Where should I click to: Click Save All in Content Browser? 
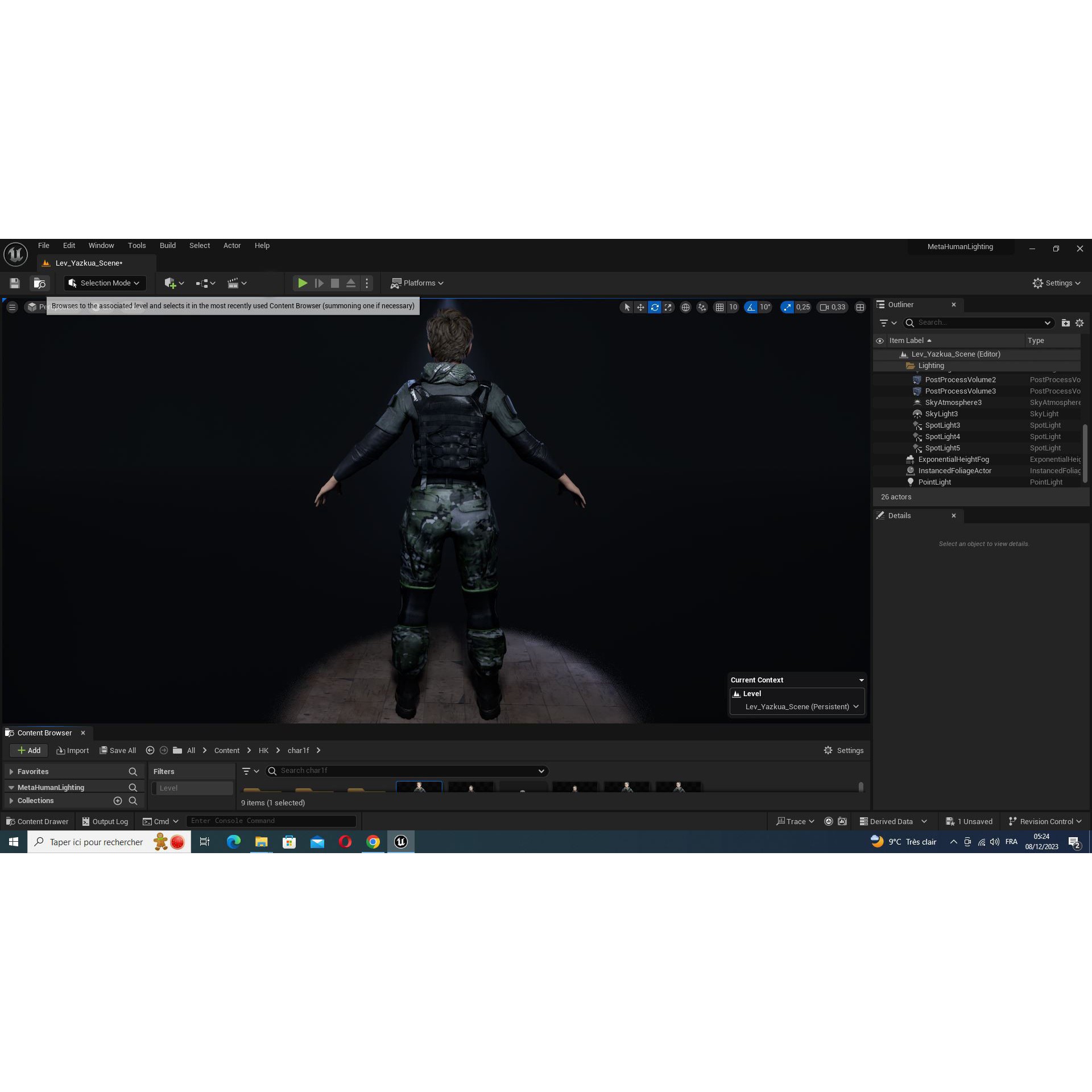coord(118,750)
